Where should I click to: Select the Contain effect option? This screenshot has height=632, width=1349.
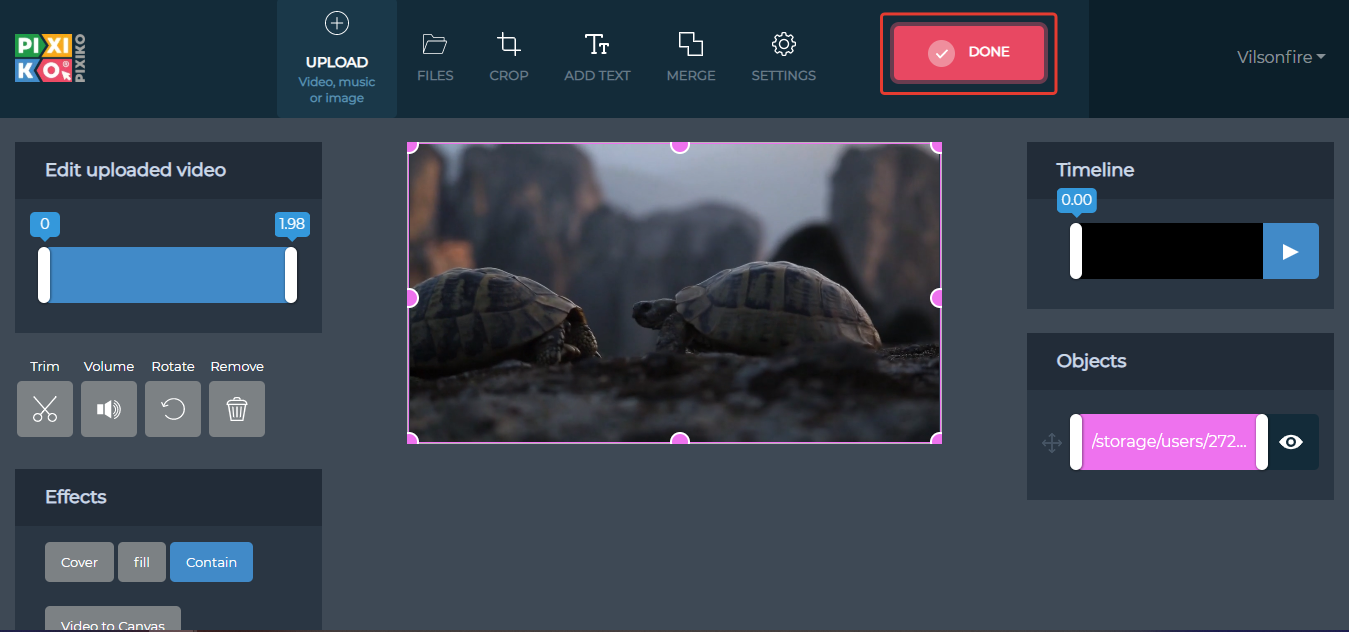pyautogui.click(x=211, y=562)
